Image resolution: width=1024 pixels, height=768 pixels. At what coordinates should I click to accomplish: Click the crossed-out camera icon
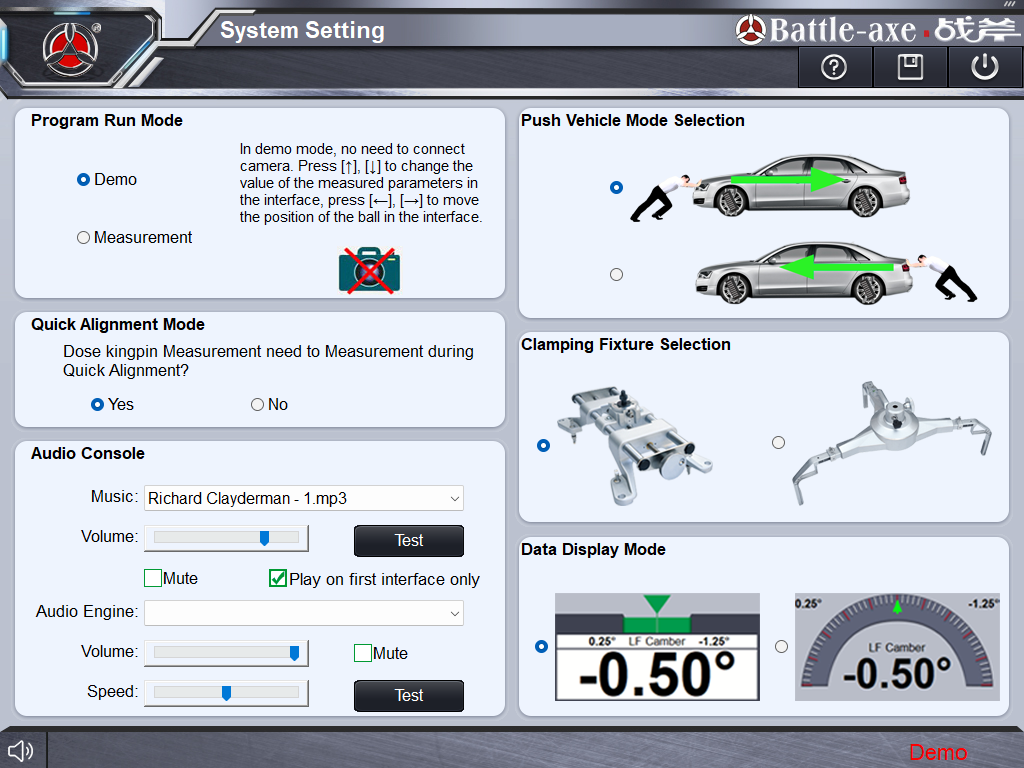tap(369, 270)
